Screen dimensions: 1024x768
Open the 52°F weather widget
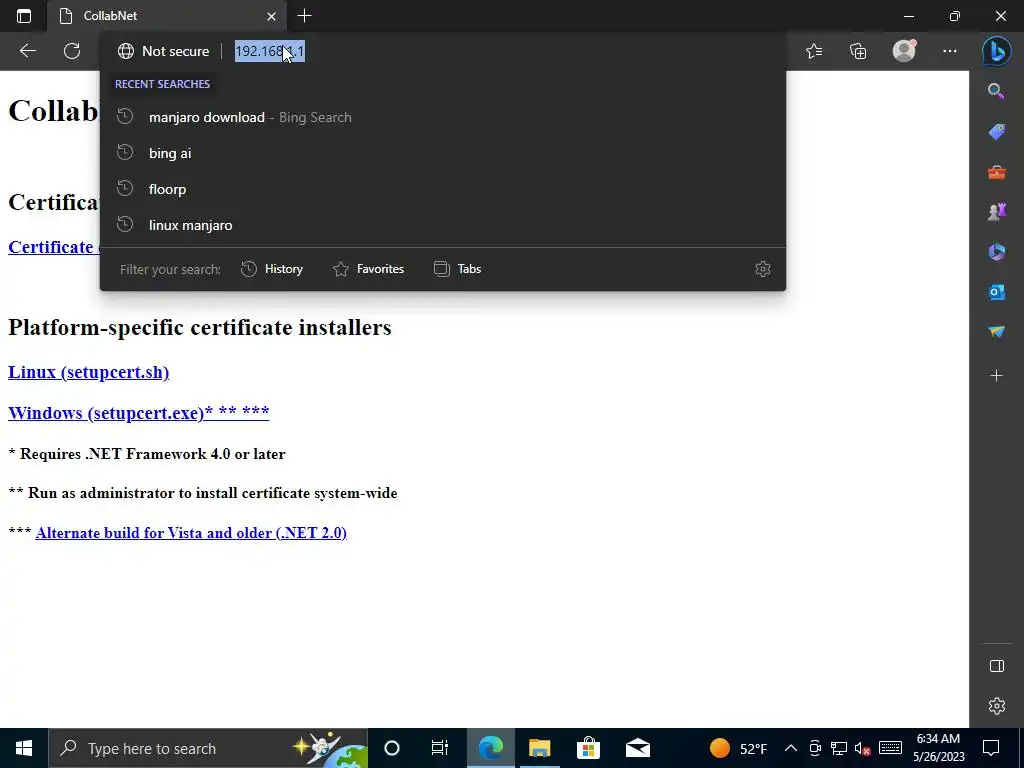click(739, 748)
